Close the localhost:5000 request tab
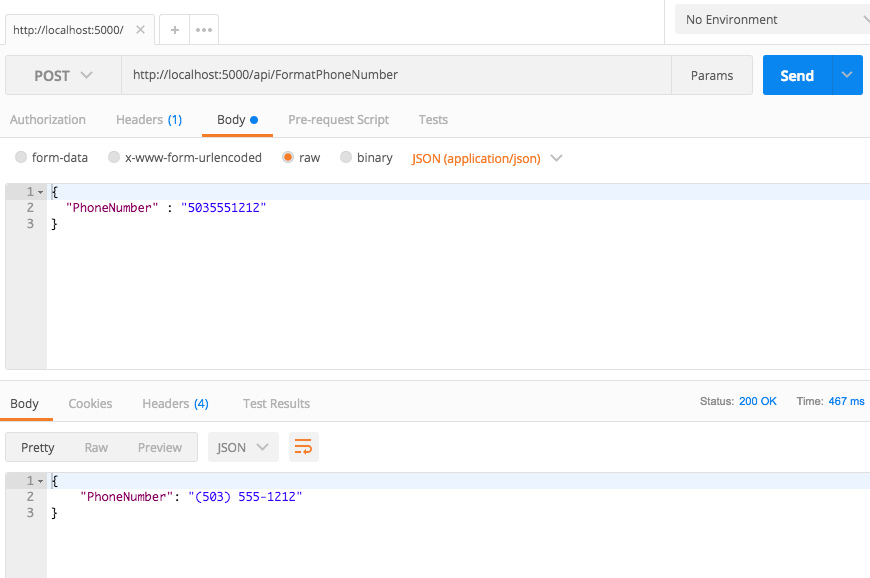This screenshot has width=870, height=578. pos(139,29)
